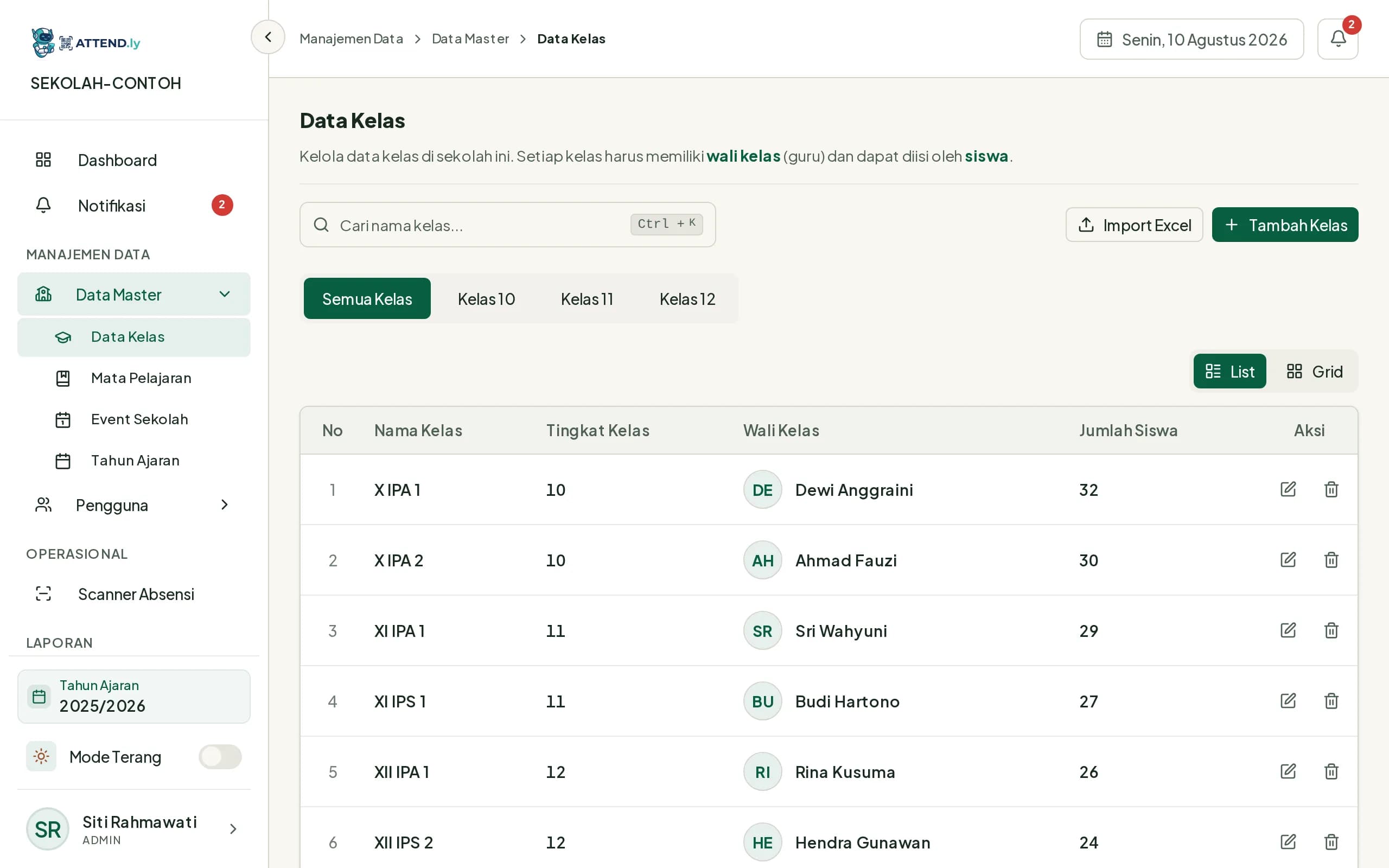Open Event Sekolah in the sidebar
Screen dimensions: 1389x868
133,419
